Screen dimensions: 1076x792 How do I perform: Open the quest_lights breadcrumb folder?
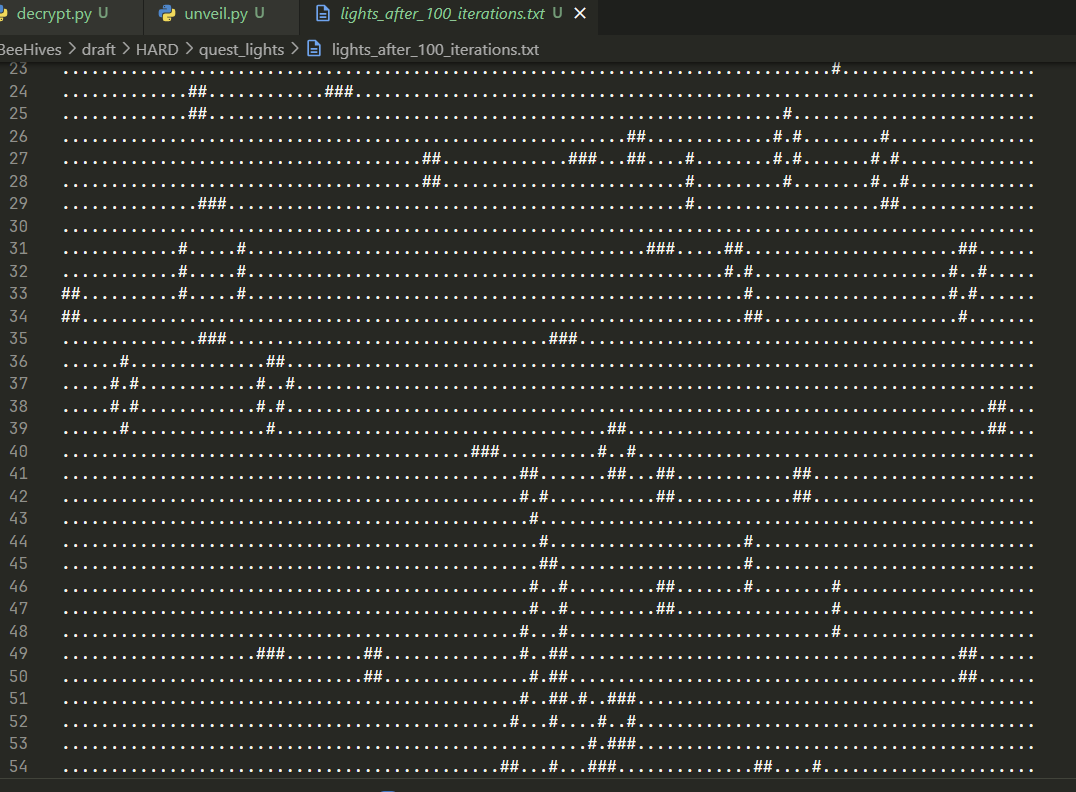tap(241, 49)
